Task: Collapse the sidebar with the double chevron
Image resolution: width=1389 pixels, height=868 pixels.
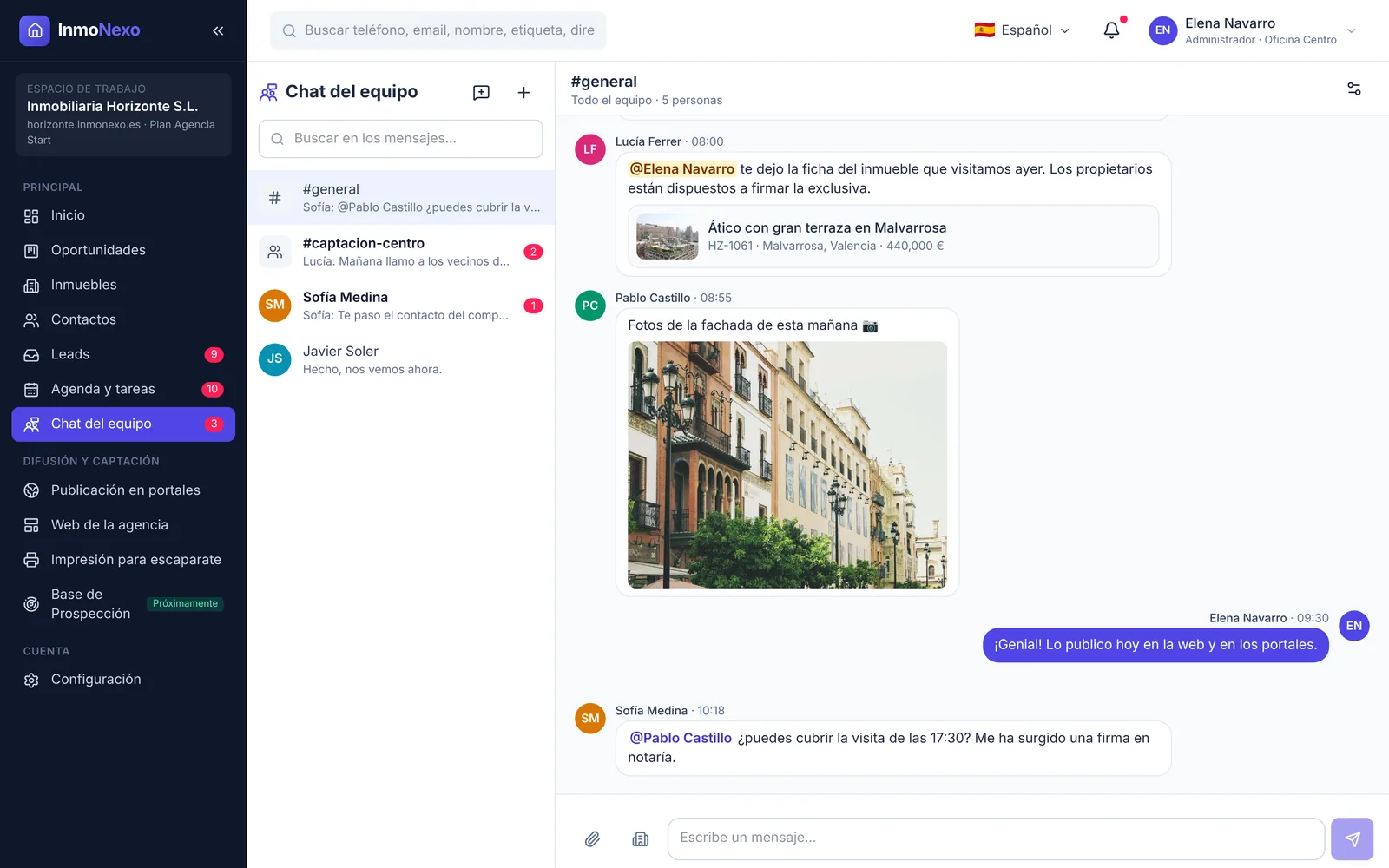Action: pos(218,30)
